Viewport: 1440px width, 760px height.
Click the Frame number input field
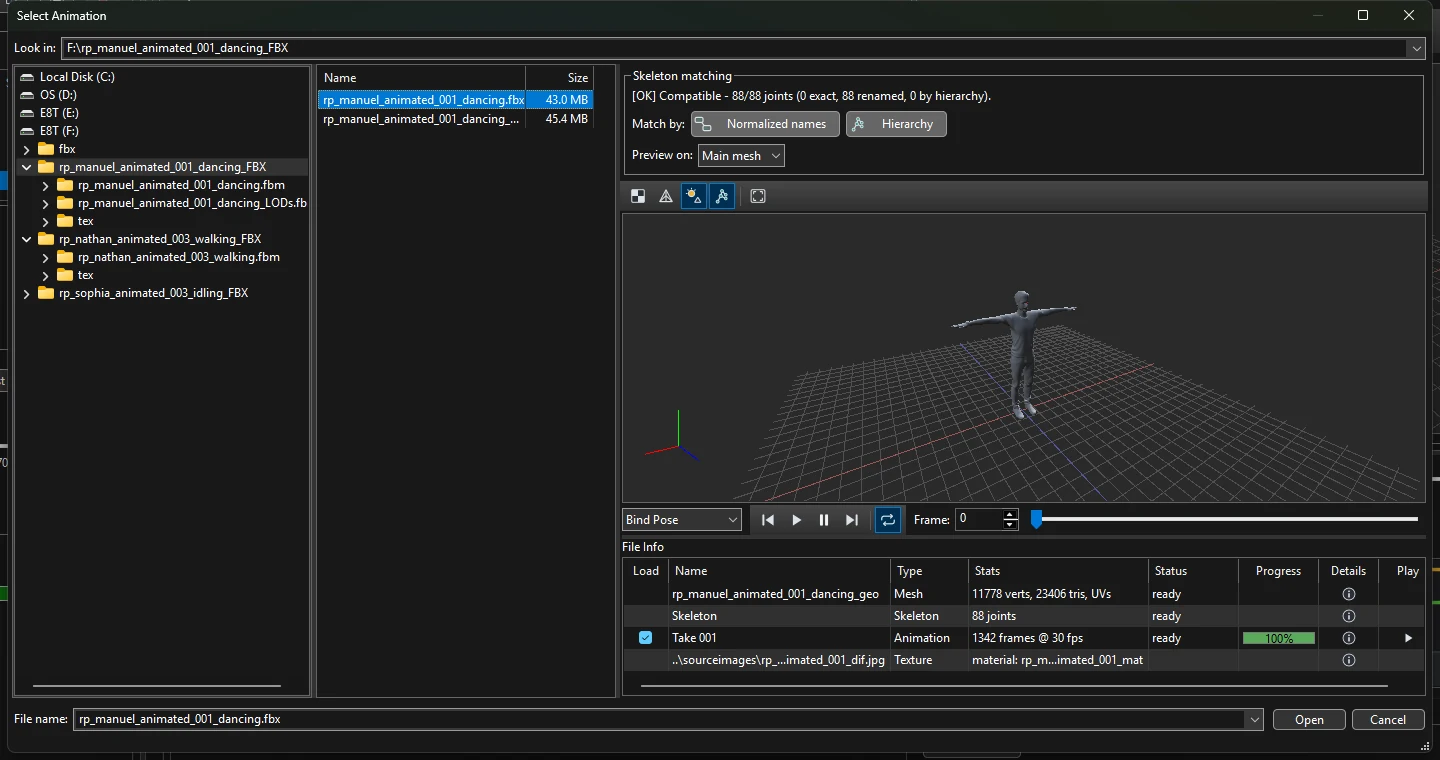click(x=978, y=520)
